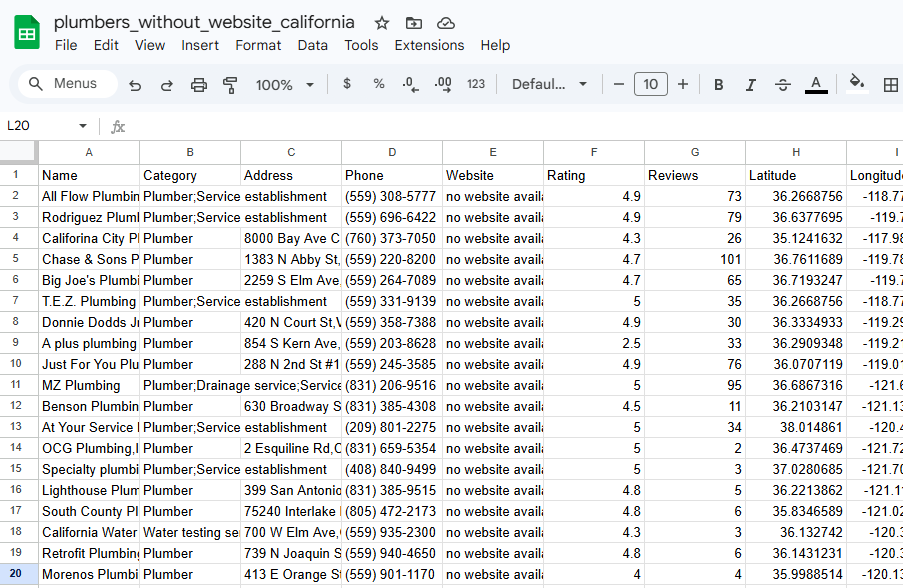Screen dimensions: 903x588
Task: Format selection as percent
Action: tap(376, 85)
